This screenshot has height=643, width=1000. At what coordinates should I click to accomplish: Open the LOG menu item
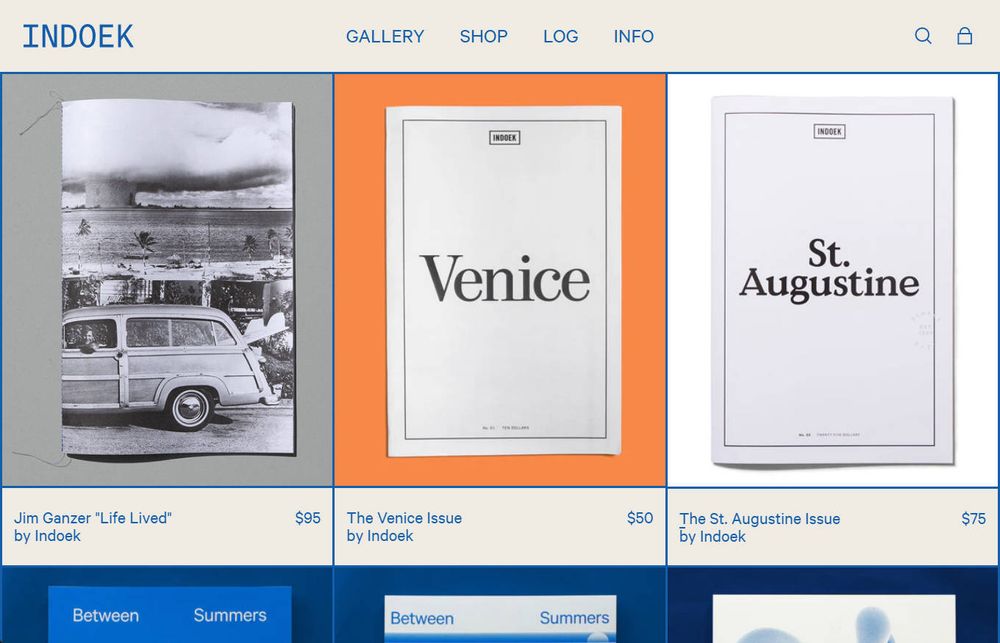click(561, 36)
